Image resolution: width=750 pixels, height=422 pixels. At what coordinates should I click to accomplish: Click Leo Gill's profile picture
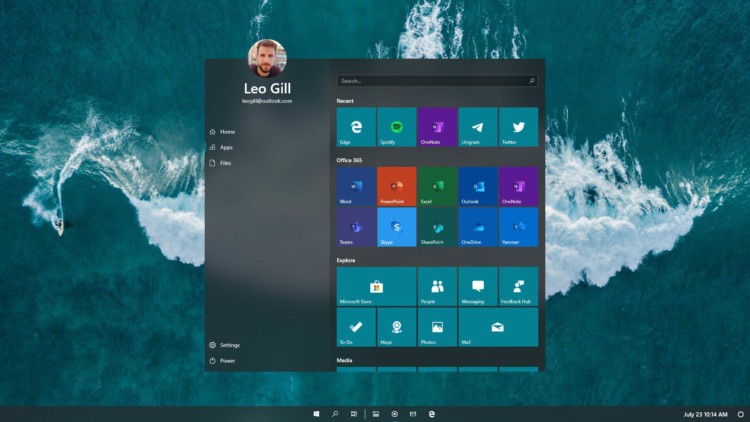point(266,59)
